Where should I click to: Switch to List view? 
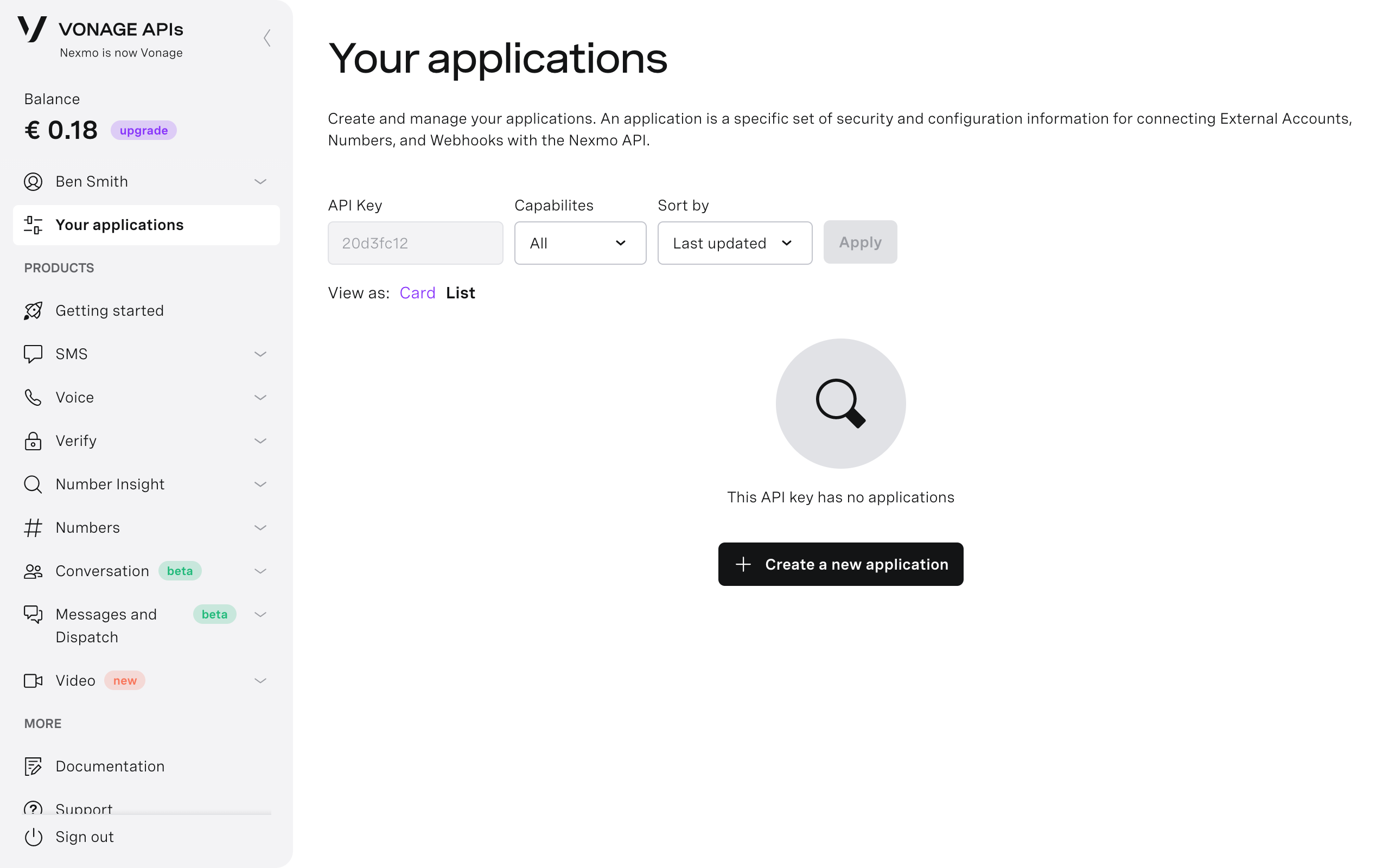461,293
